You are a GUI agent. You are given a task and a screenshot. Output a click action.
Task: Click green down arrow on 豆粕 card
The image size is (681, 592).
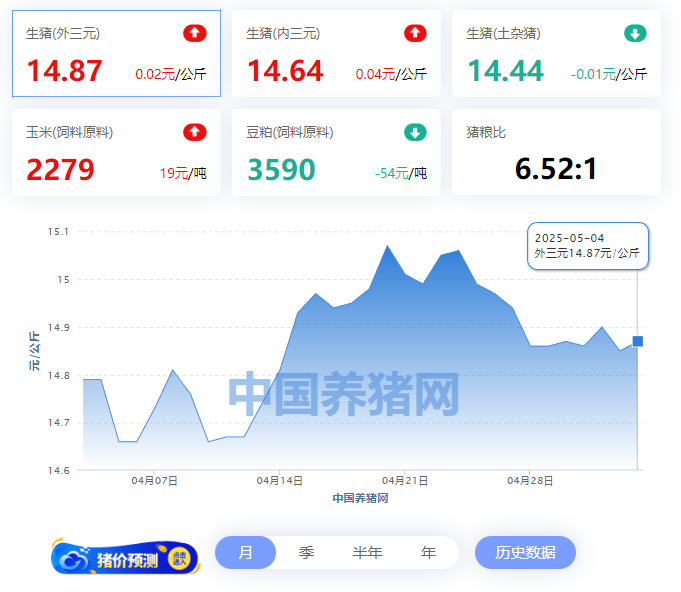[415, 132]
